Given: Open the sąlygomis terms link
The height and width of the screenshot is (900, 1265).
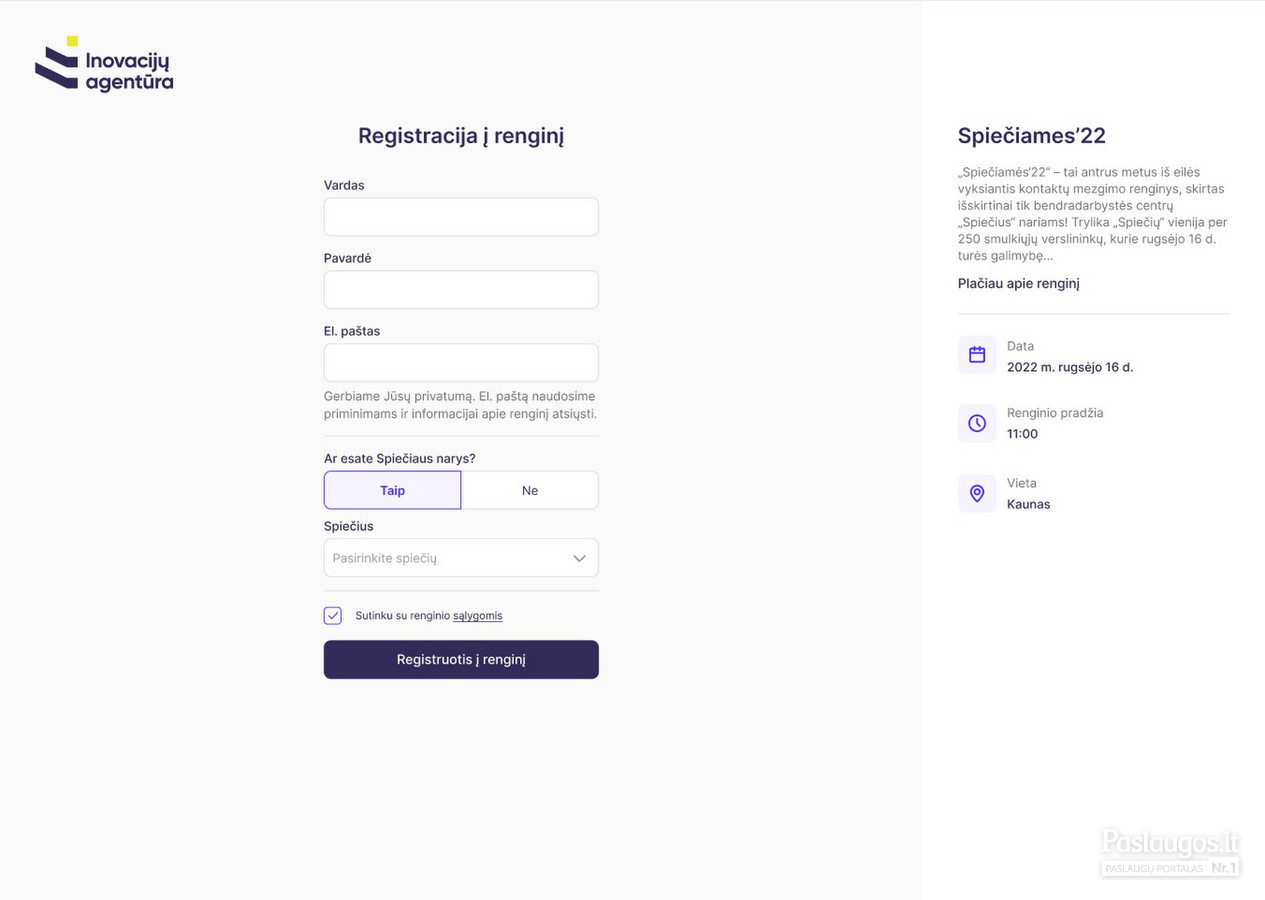Looking at the screenshot, I should point(477,616).
